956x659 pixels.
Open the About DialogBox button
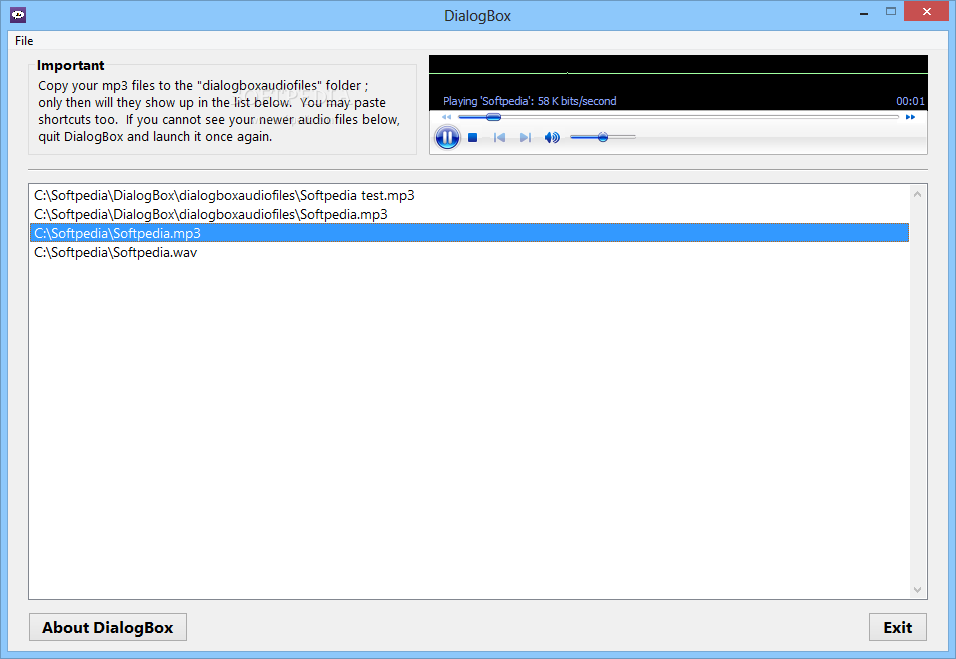point(108,627)
